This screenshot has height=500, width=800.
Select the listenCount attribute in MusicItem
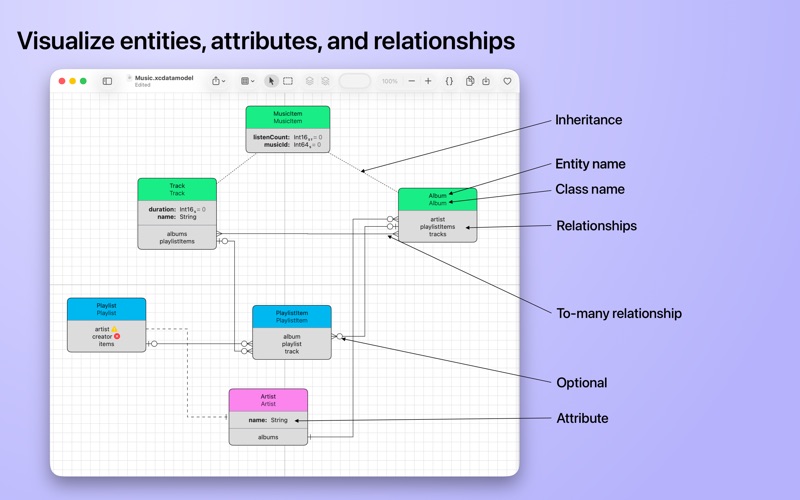(x=288, y=137)
